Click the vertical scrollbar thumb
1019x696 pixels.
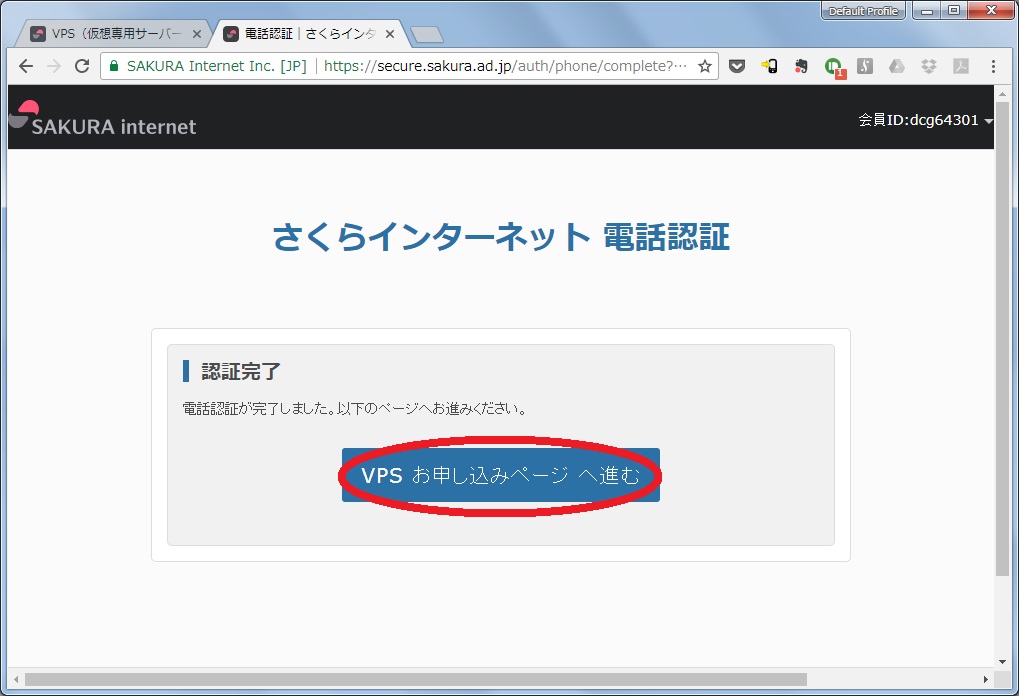click(x=1002, y=338)
